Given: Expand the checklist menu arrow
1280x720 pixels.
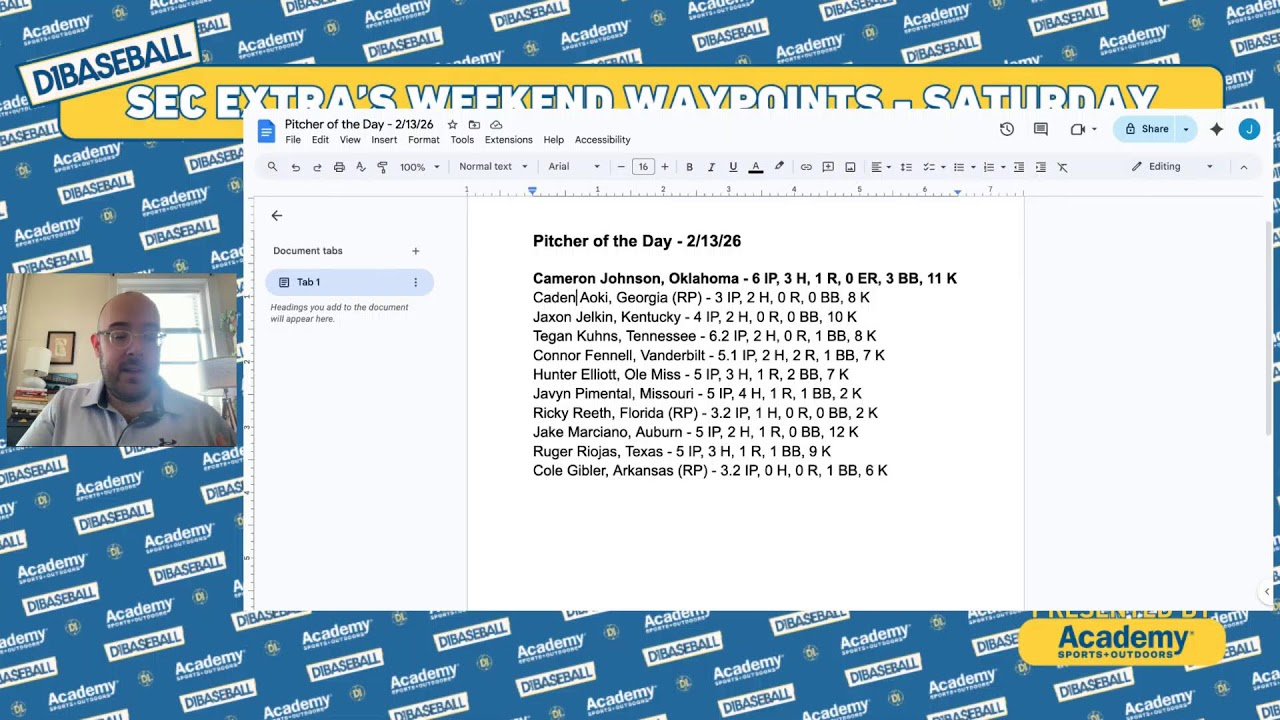Looking at the screenshot, I should (942, 167).
